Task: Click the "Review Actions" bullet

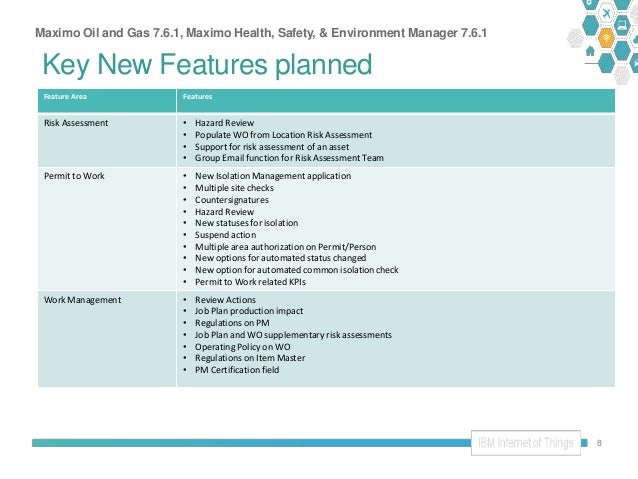Action: click(225, 300)
